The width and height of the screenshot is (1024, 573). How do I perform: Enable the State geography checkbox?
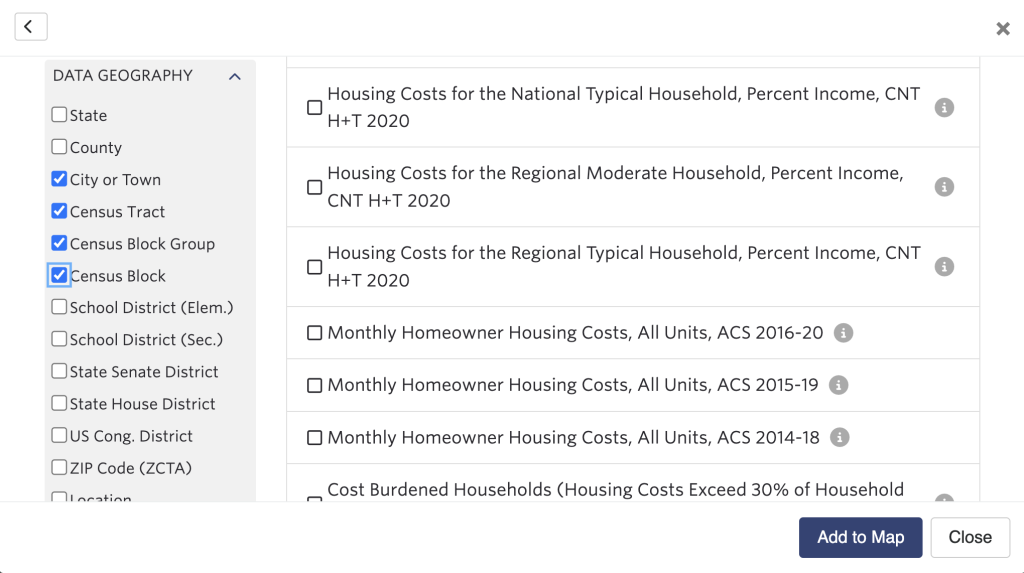point(59,114)
